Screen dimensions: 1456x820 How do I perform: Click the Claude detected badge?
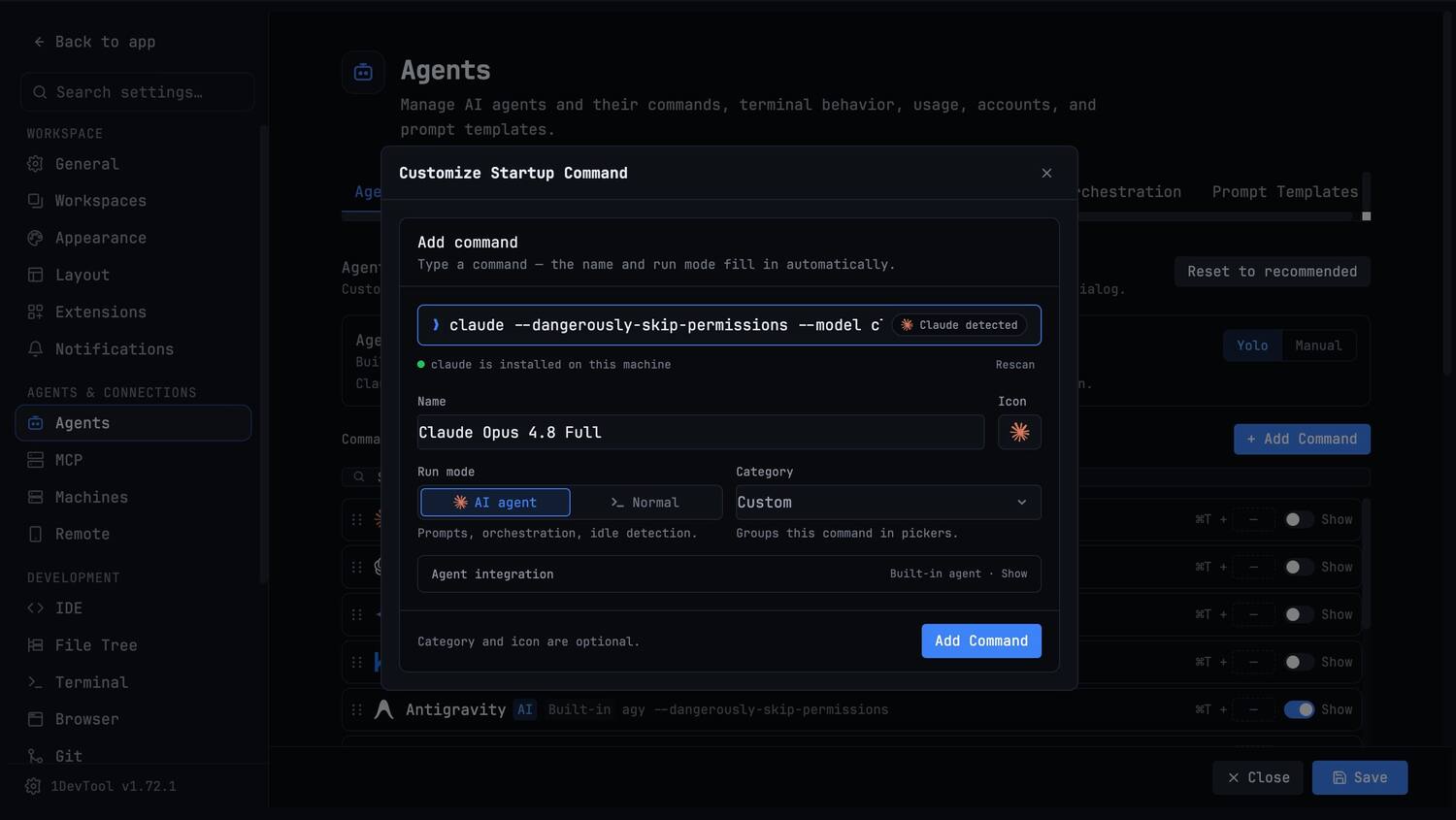(960, 325)
